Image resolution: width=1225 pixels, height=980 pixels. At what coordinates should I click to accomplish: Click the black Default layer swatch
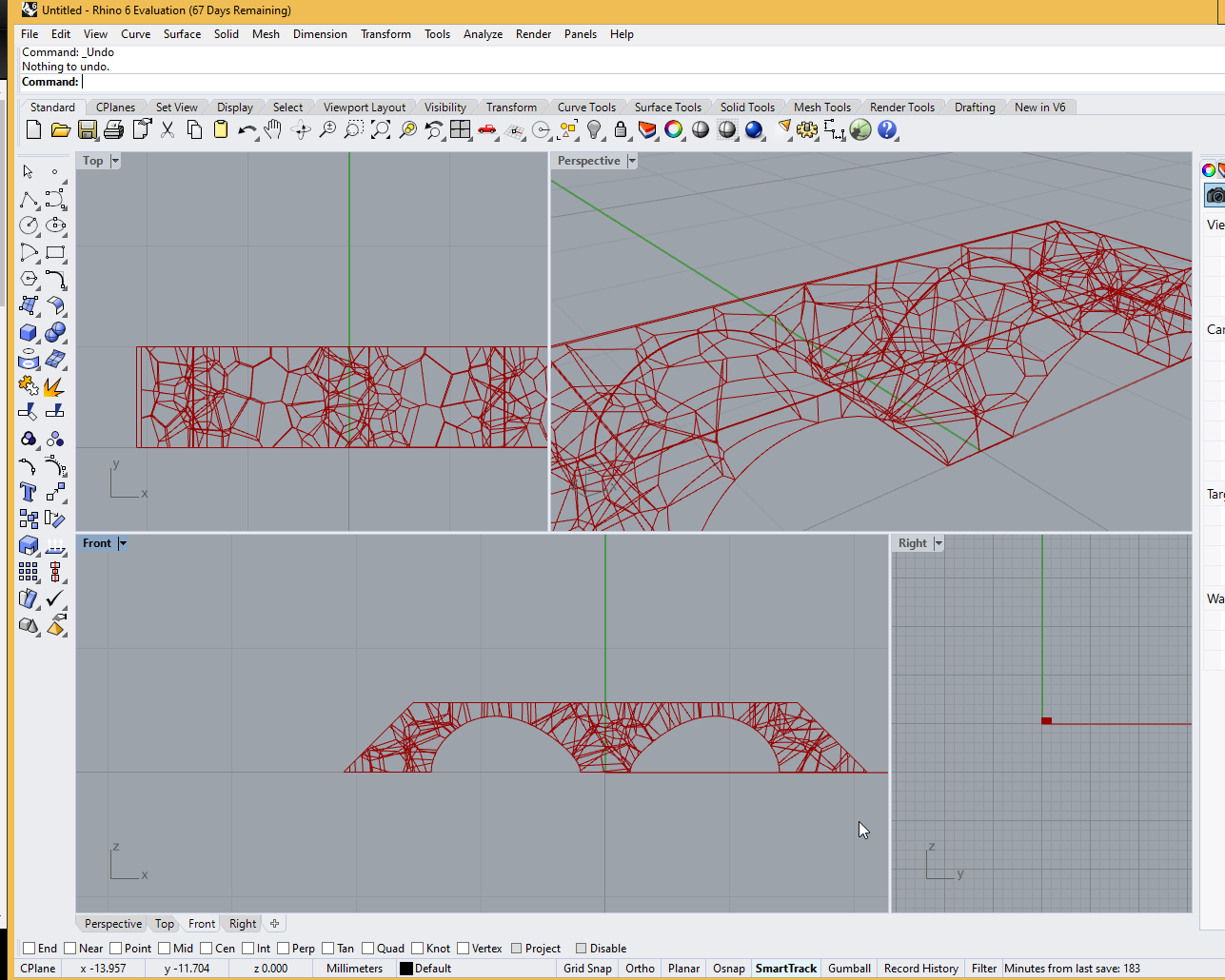406,969
